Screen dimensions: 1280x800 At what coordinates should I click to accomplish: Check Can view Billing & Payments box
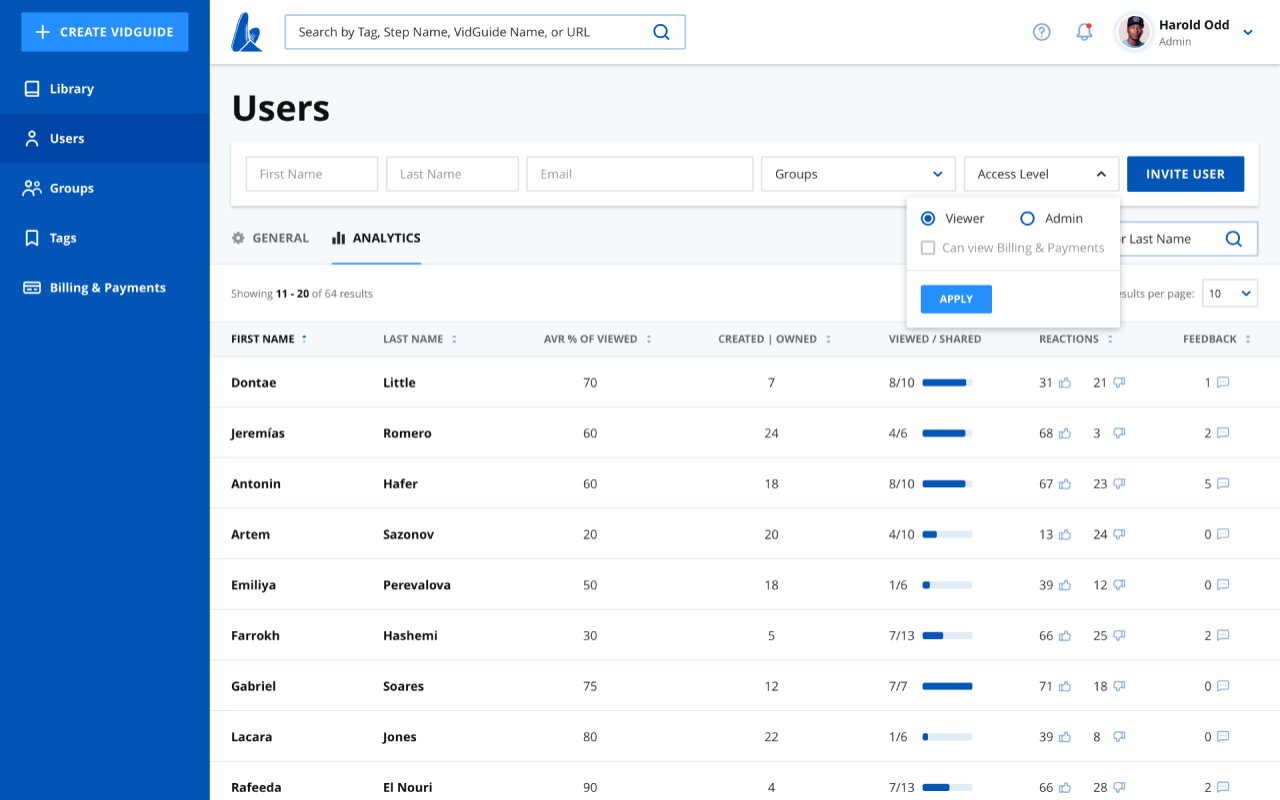[x=928, y=248]
